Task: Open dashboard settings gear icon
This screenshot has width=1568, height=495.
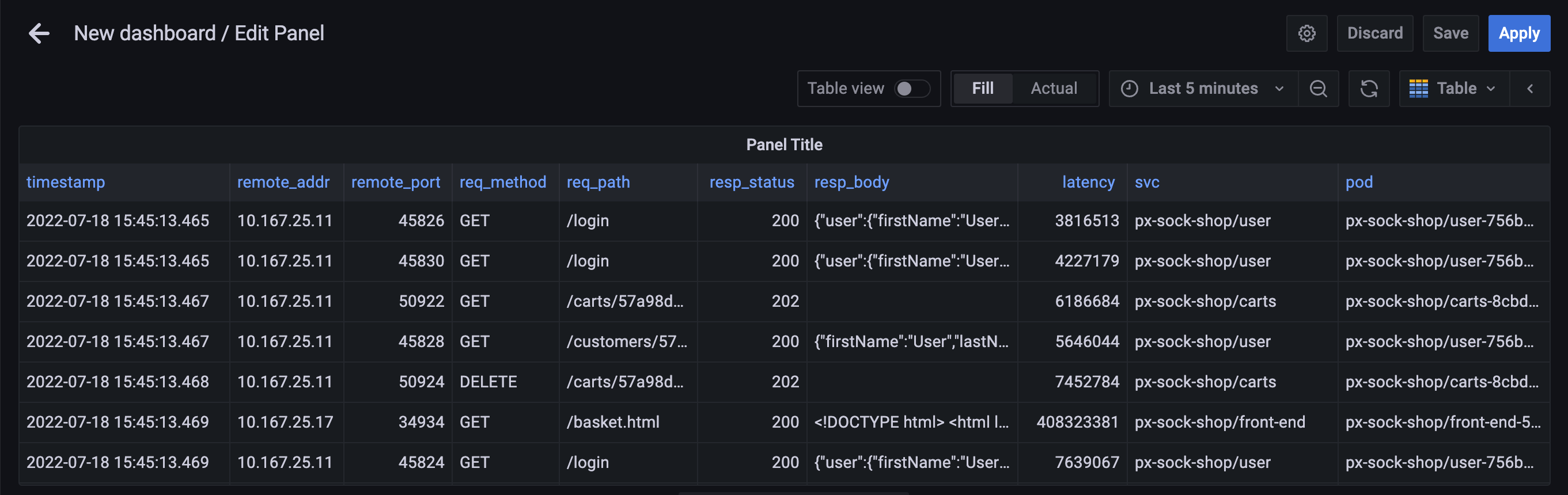Action: (1306, 33)
